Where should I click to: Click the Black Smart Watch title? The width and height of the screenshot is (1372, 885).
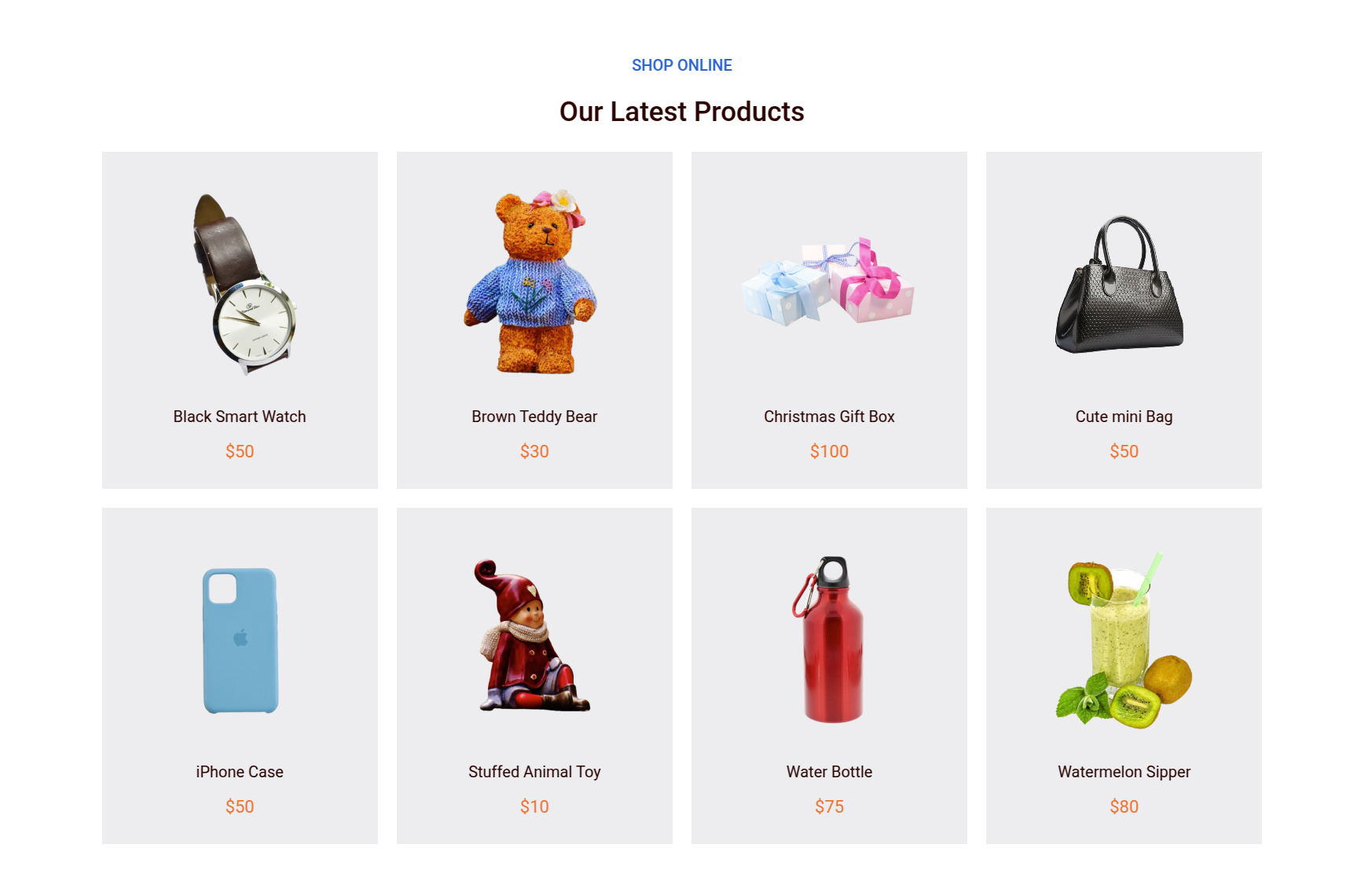[240, 417]
